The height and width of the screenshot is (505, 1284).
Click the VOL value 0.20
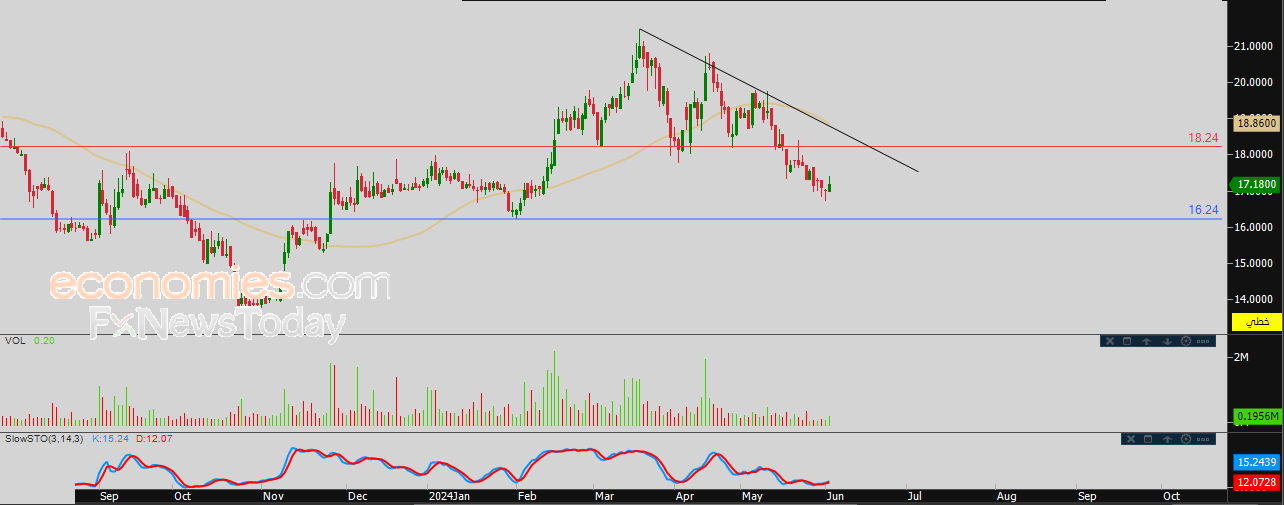[44, 341]
